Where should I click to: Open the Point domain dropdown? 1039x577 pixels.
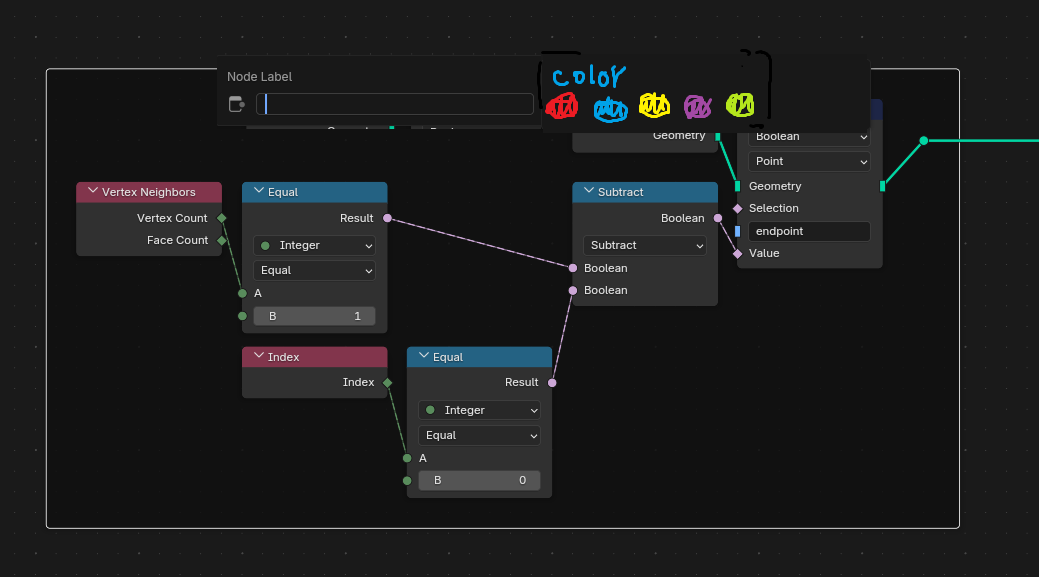(810, 161)
